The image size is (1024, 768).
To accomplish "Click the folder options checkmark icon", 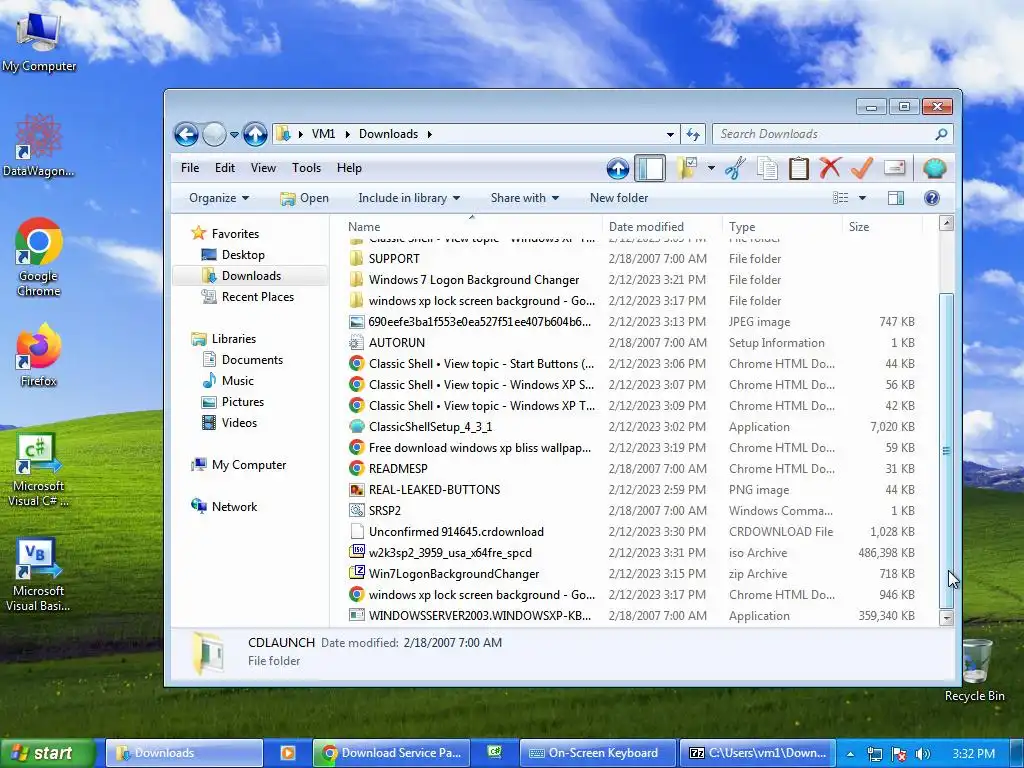I will 686,168.
